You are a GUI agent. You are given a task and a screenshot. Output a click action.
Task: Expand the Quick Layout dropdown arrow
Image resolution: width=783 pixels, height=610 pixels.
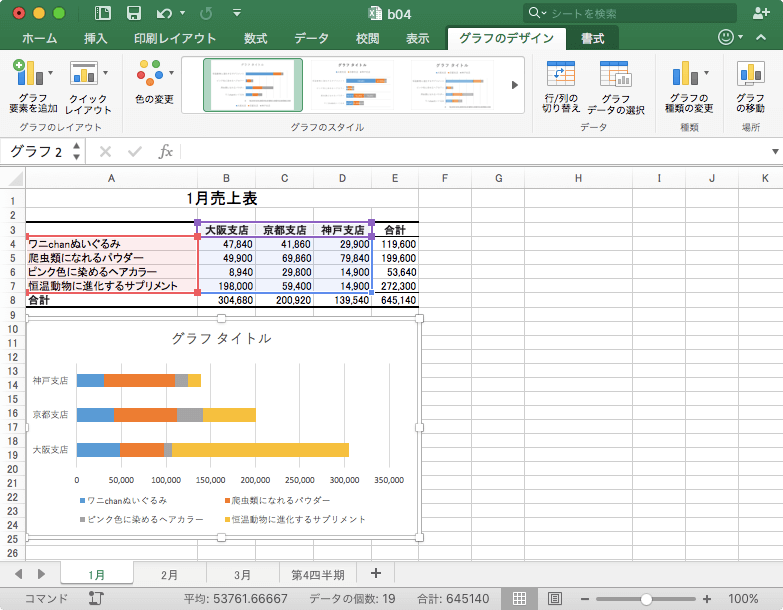coord(105,73)
